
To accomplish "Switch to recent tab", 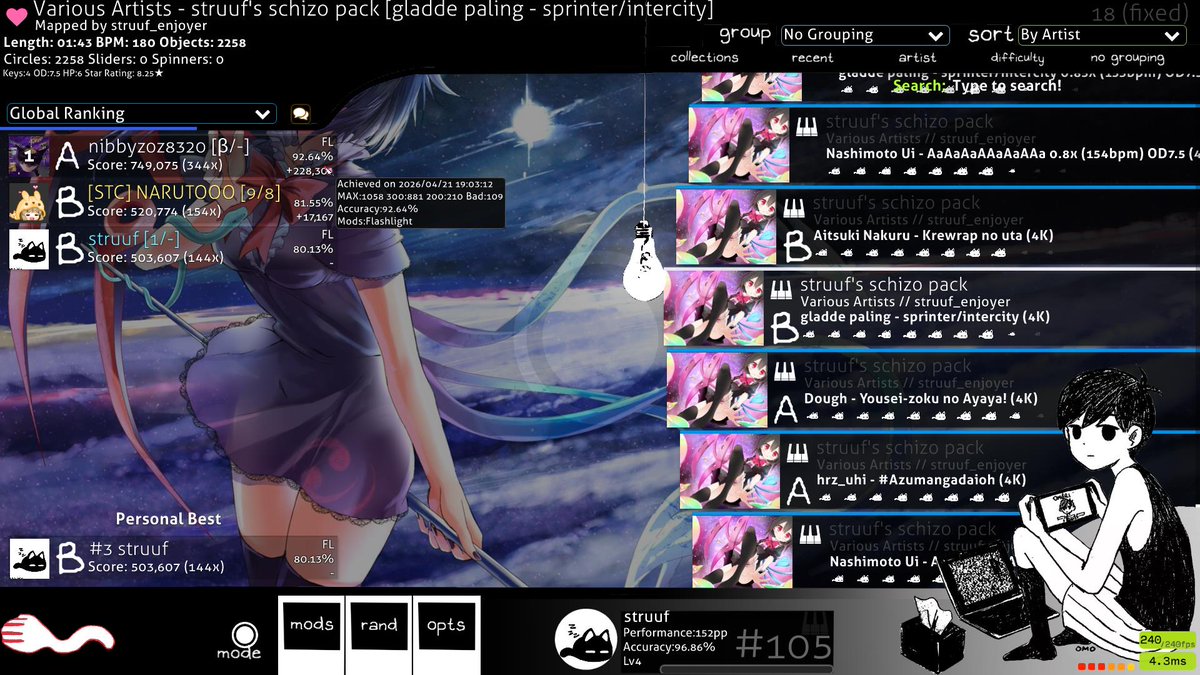I will click(x=812, y=58).
